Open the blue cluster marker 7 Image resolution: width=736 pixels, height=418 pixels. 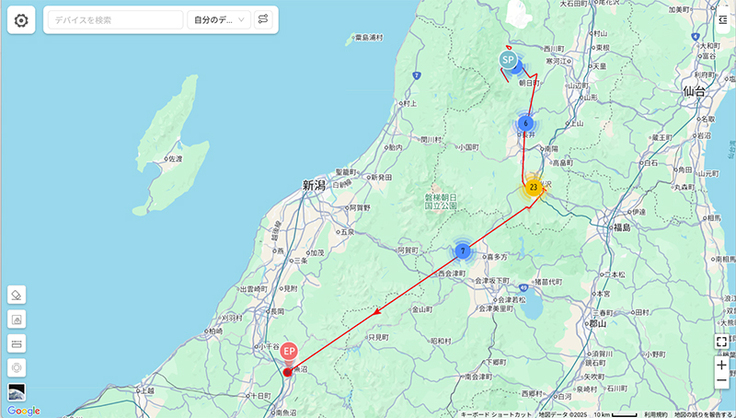(x=463, y=251)
